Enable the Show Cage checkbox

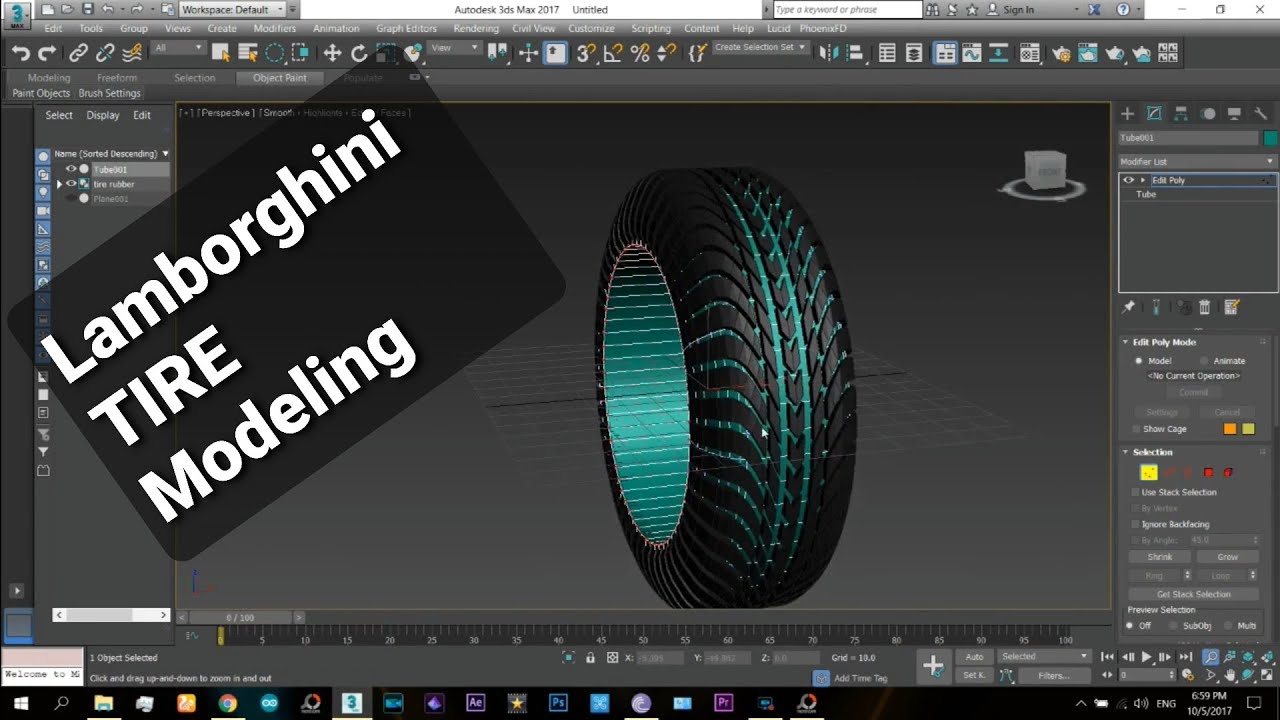(x=1136, y=429)
